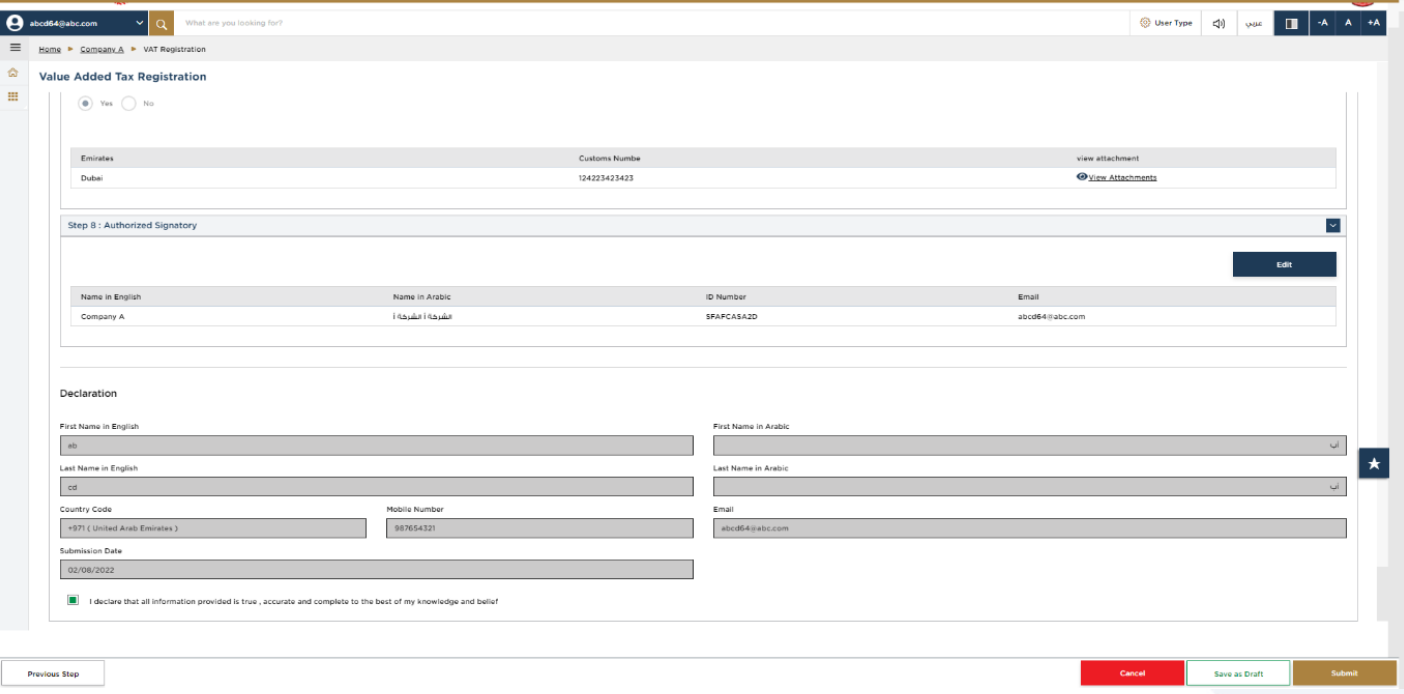Click the search magnifier icon
The width and height of the screenshot is (1404, 694).
161,23
